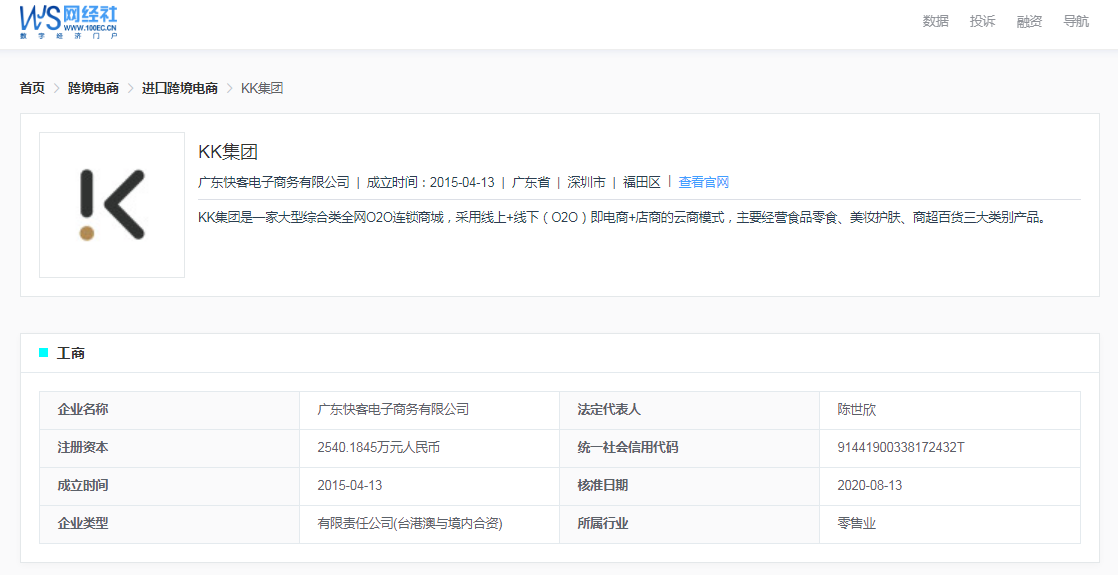Click 广东快客电子商务有限公司 in the company header
1118x575 pixels.
click(x=274, y=183)
